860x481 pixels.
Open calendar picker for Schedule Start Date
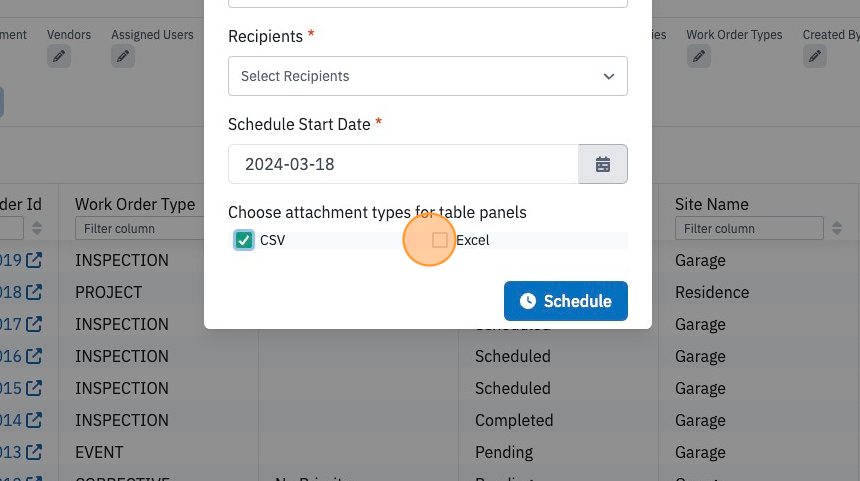(x=603, y=164)
